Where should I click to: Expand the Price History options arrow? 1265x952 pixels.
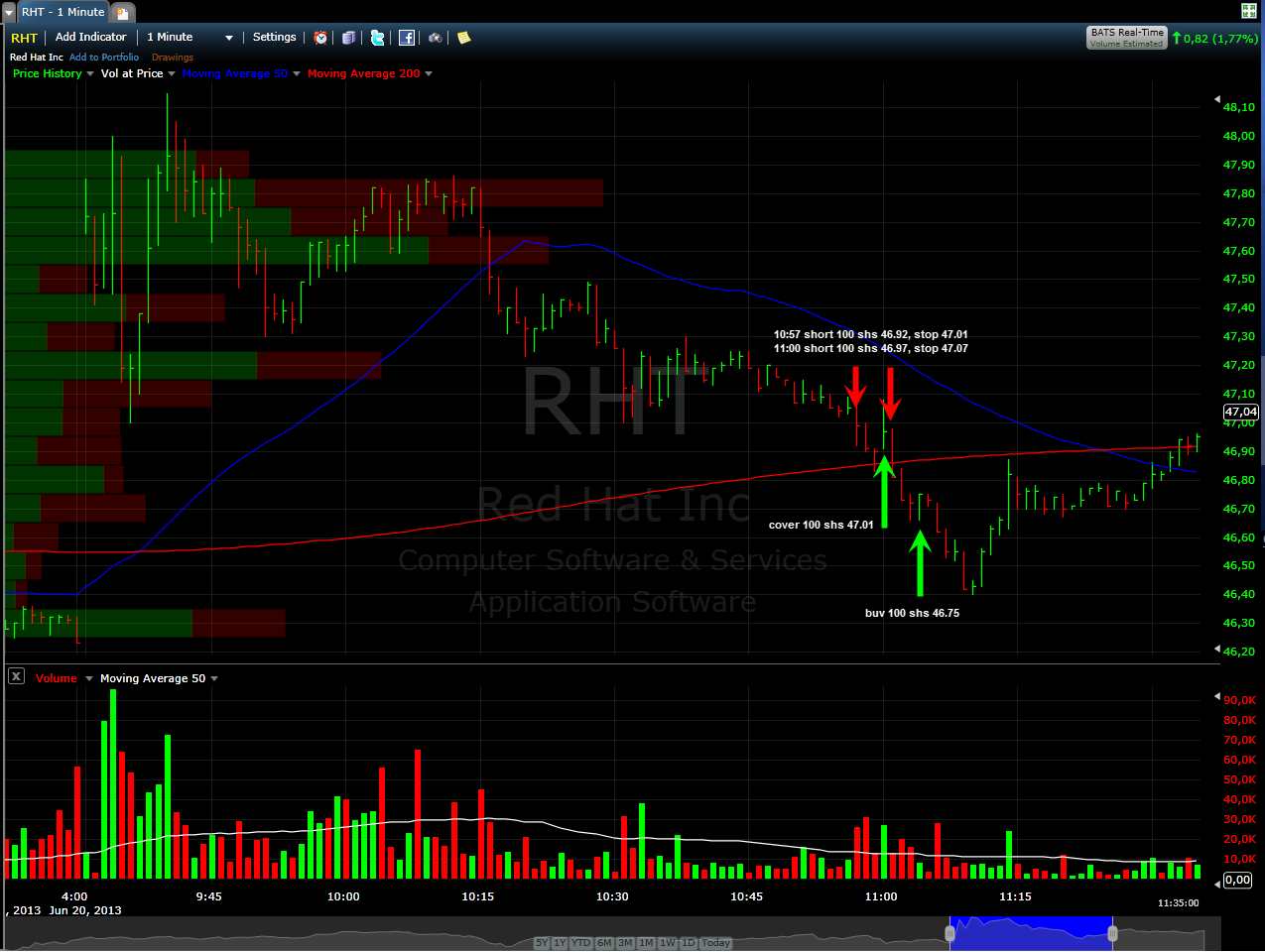(x=90, y=74)
